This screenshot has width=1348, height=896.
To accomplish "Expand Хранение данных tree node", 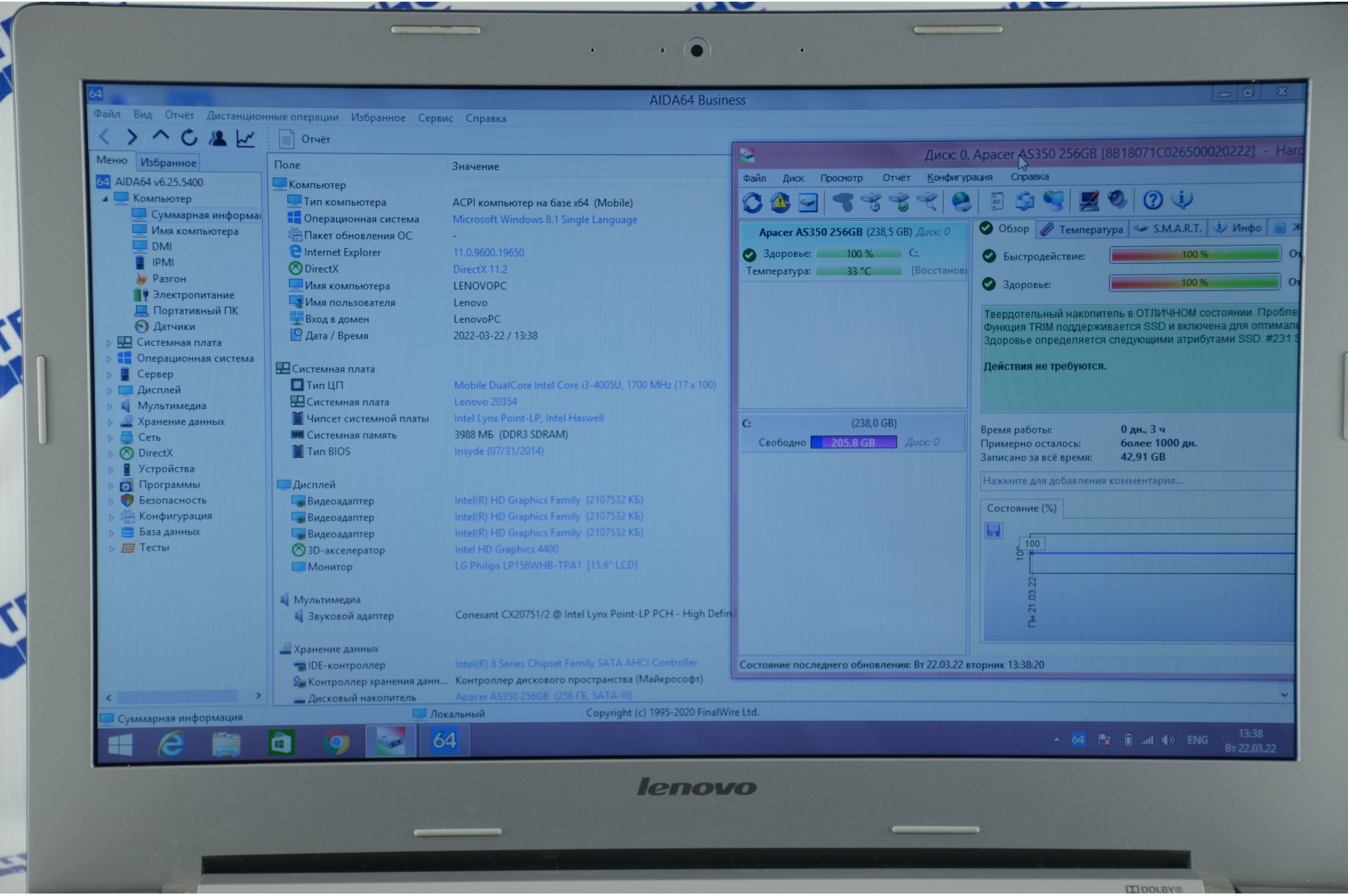I will 110,422.
